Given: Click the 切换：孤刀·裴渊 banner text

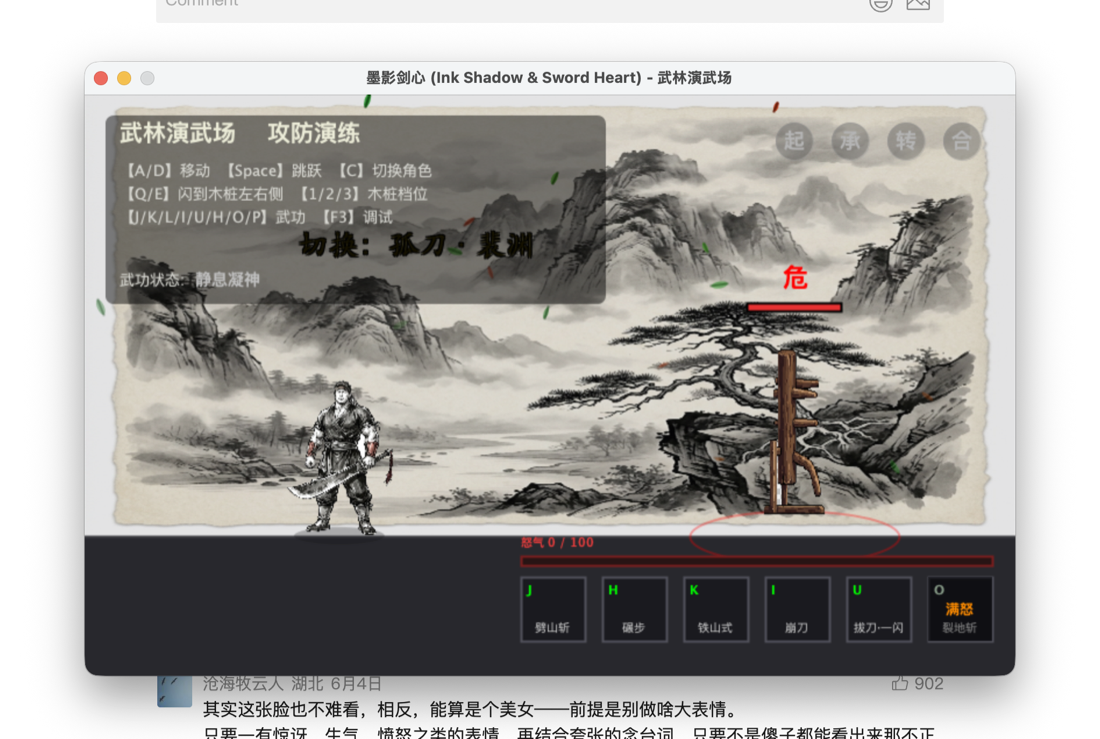Looking at the screenshot, I should click(x=417, y=245).
